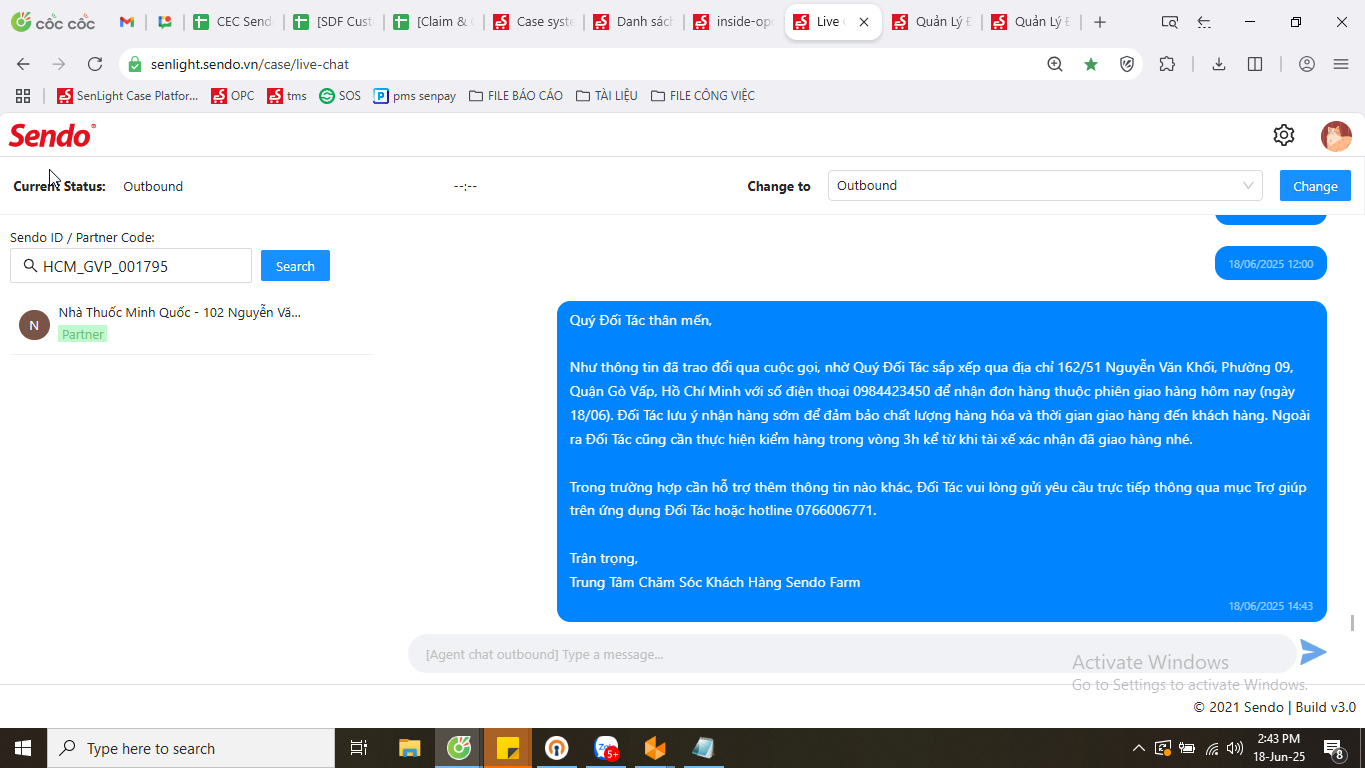This screenshot has width=1365, height=768.
Task: Click the Windows taskbar search box
Action: (191, 748)
